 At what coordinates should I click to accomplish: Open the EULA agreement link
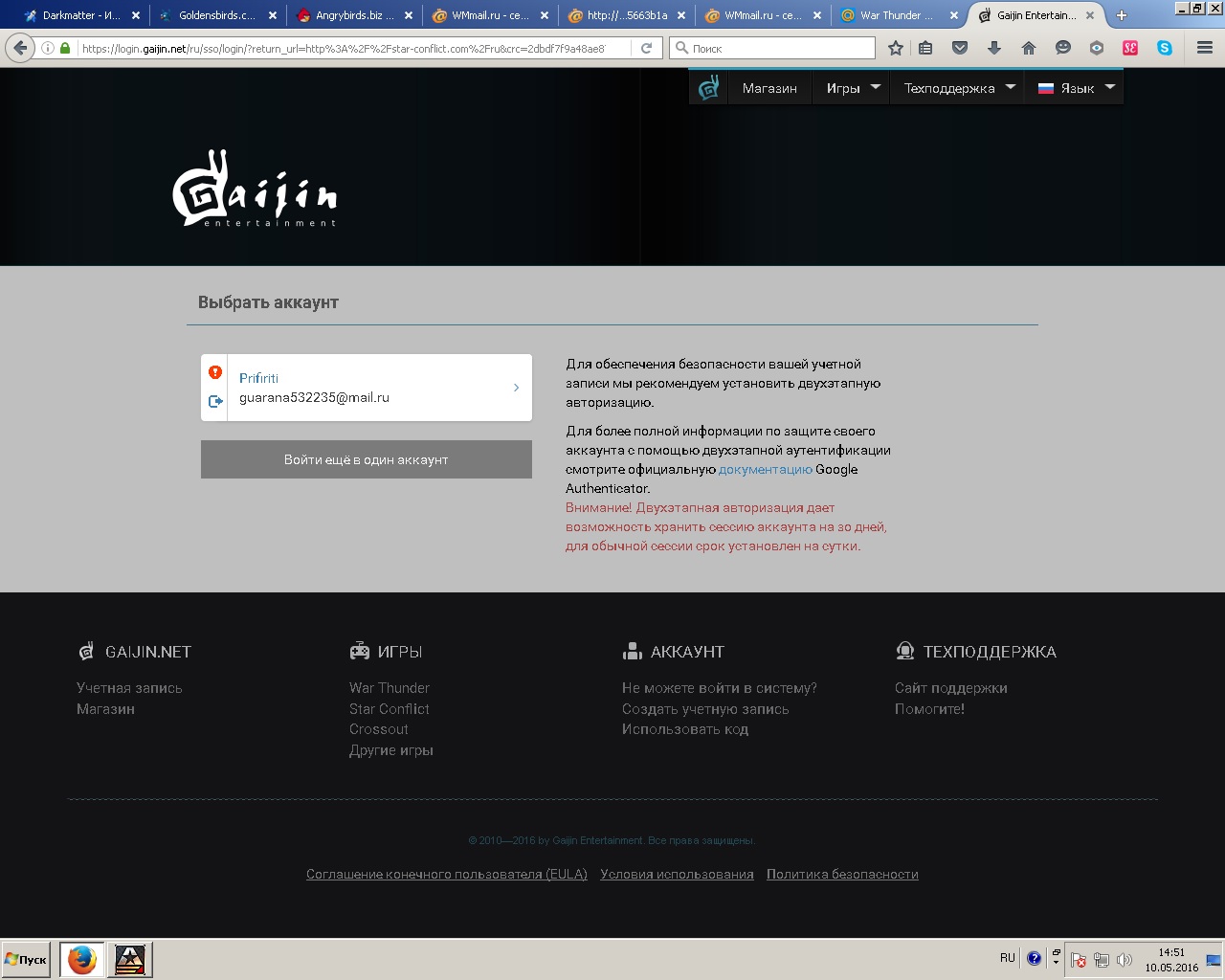pyautogui.click(x=447, y=874)
